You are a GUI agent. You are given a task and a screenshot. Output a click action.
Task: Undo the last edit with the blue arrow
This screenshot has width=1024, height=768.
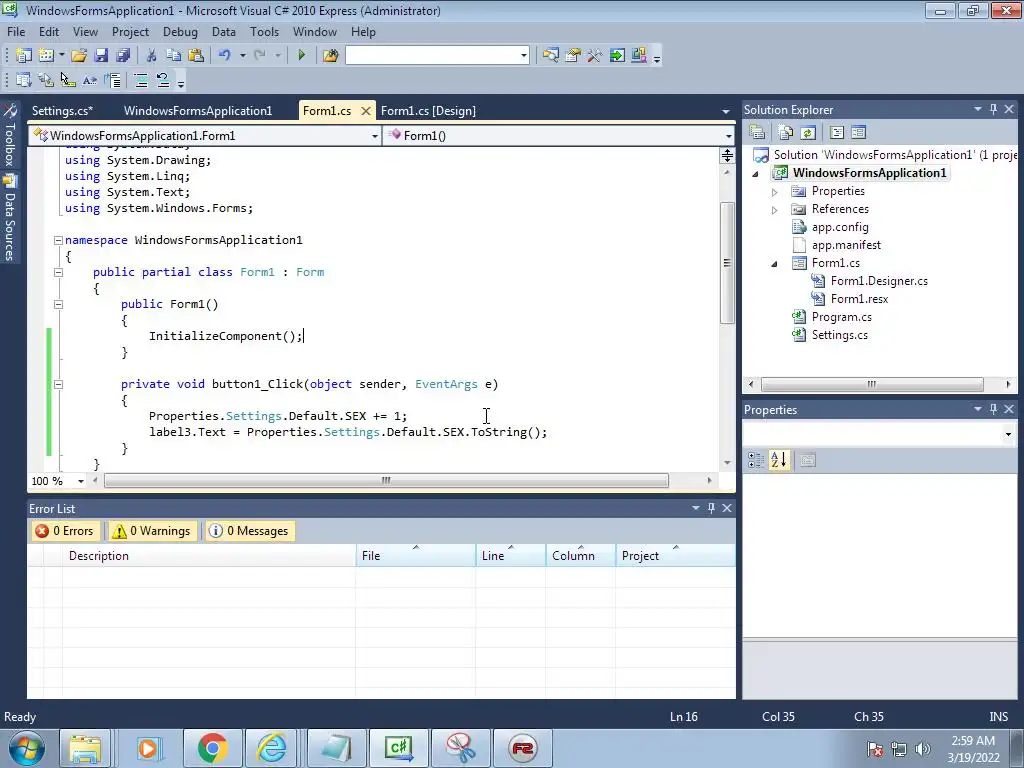225,56
